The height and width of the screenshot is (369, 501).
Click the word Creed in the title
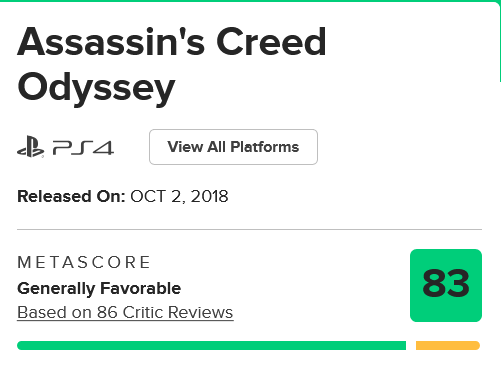271,42
